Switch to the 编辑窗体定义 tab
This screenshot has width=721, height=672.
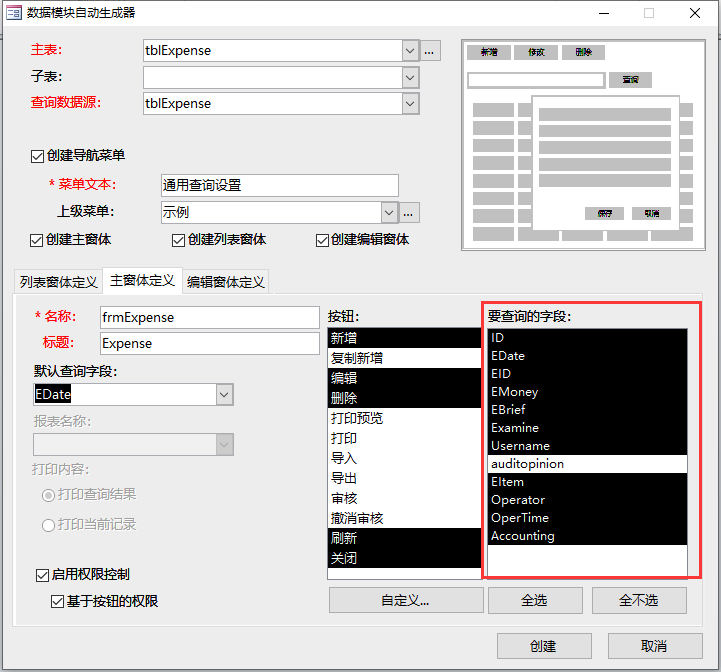226,281
